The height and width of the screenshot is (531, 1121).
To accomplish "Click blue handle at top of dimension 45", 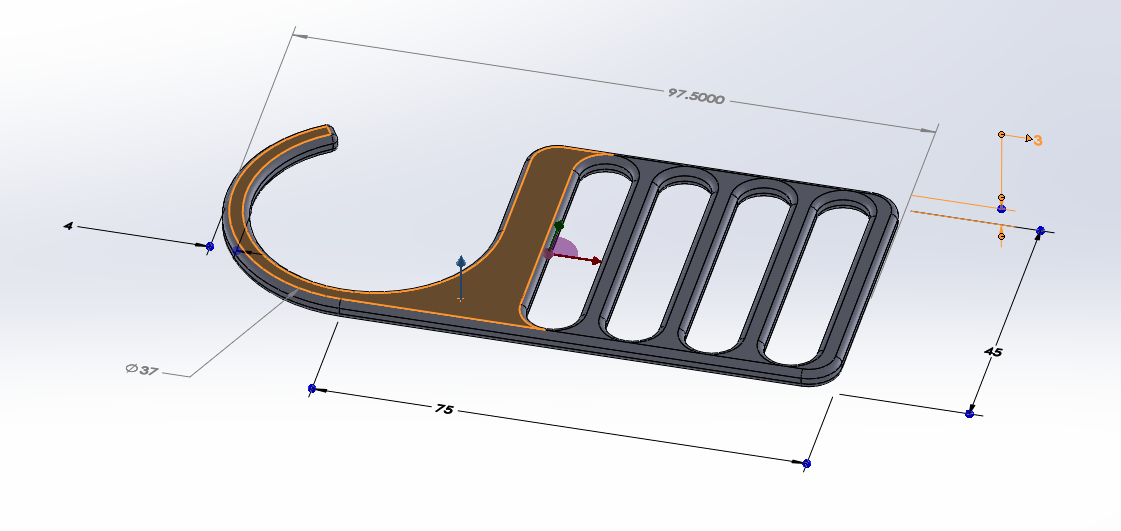I will [1040, 231].
